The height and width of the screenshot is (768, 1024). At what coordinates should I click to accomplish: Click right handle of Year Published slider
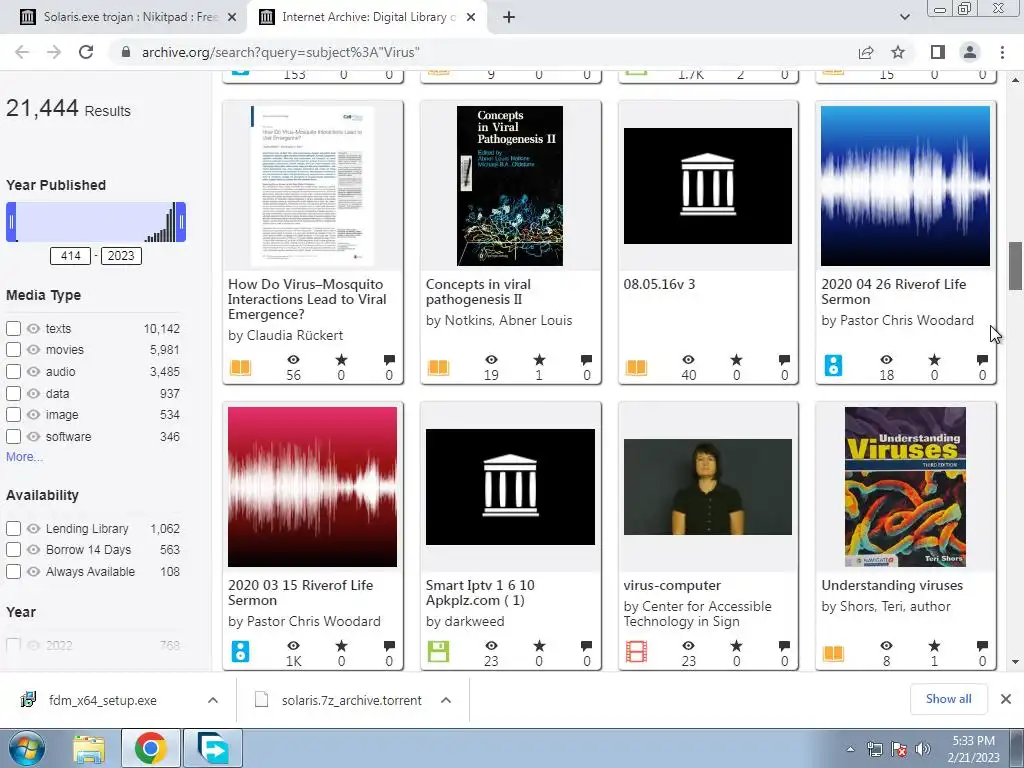[x=182, y=222]
